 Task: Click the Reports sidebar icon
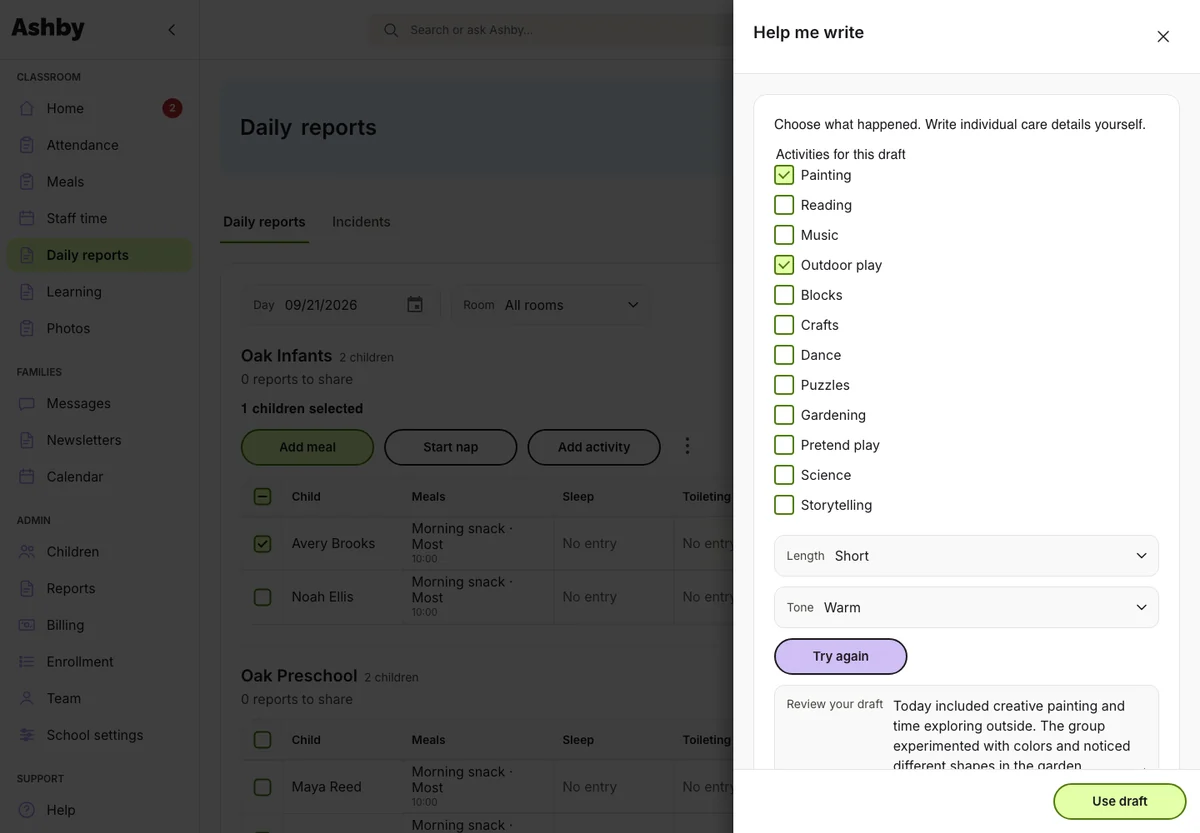[x=27, y=589]
